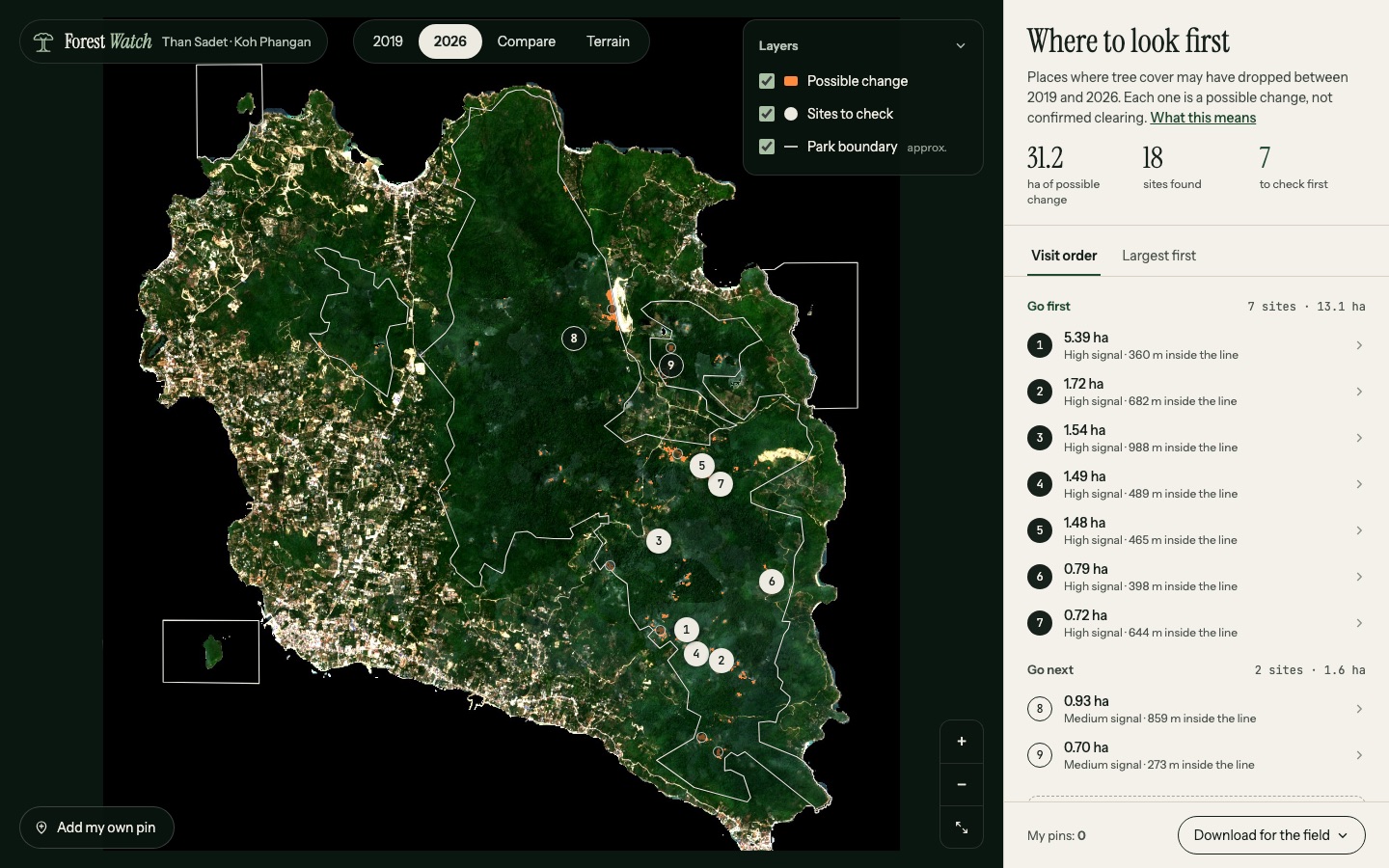Image resolution: width=1389 pixels, height=868 pixels.
Task: Select map marker number 5
Action: tap(702, 466)
